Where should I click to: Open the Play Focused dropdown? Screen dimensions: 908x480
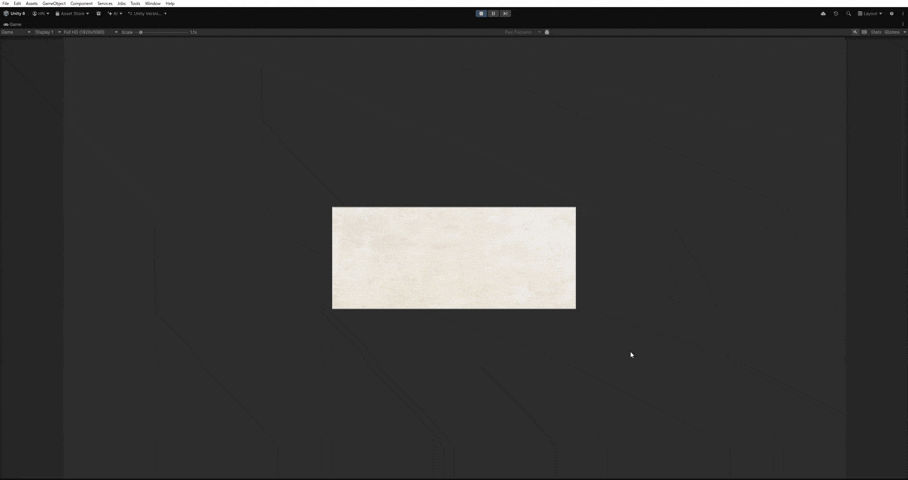click(x=522, y=32)
